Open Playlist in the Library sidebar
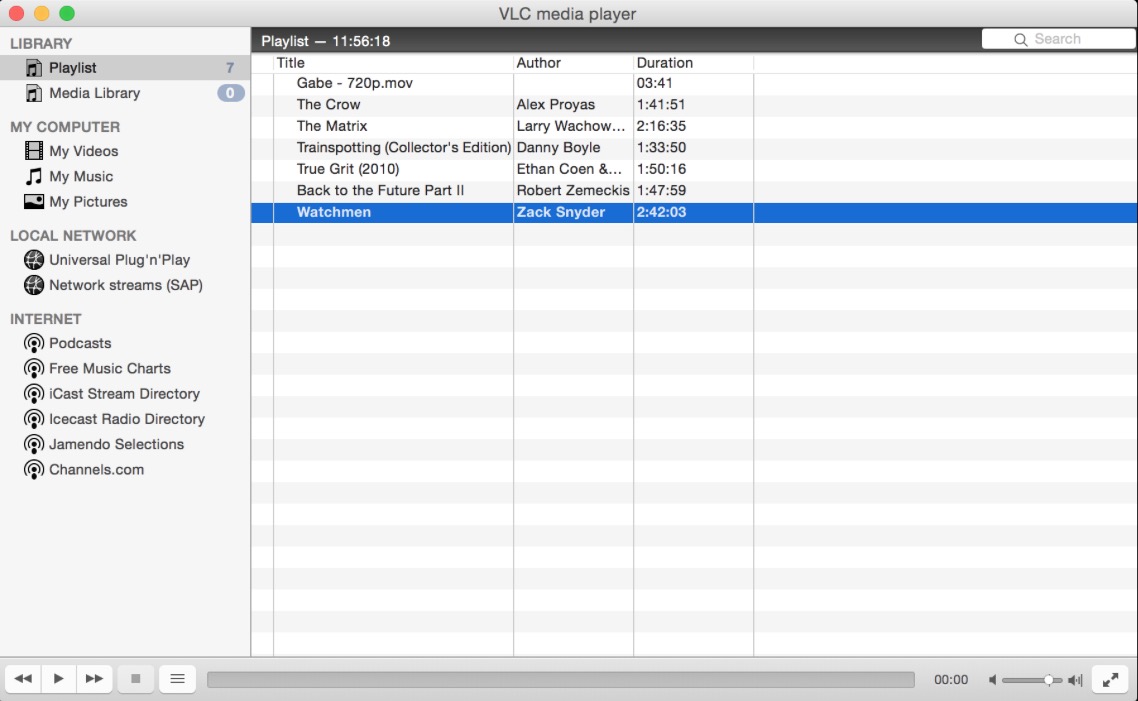The width and height of the screenshot is (1138, 701). coord(125,67)
